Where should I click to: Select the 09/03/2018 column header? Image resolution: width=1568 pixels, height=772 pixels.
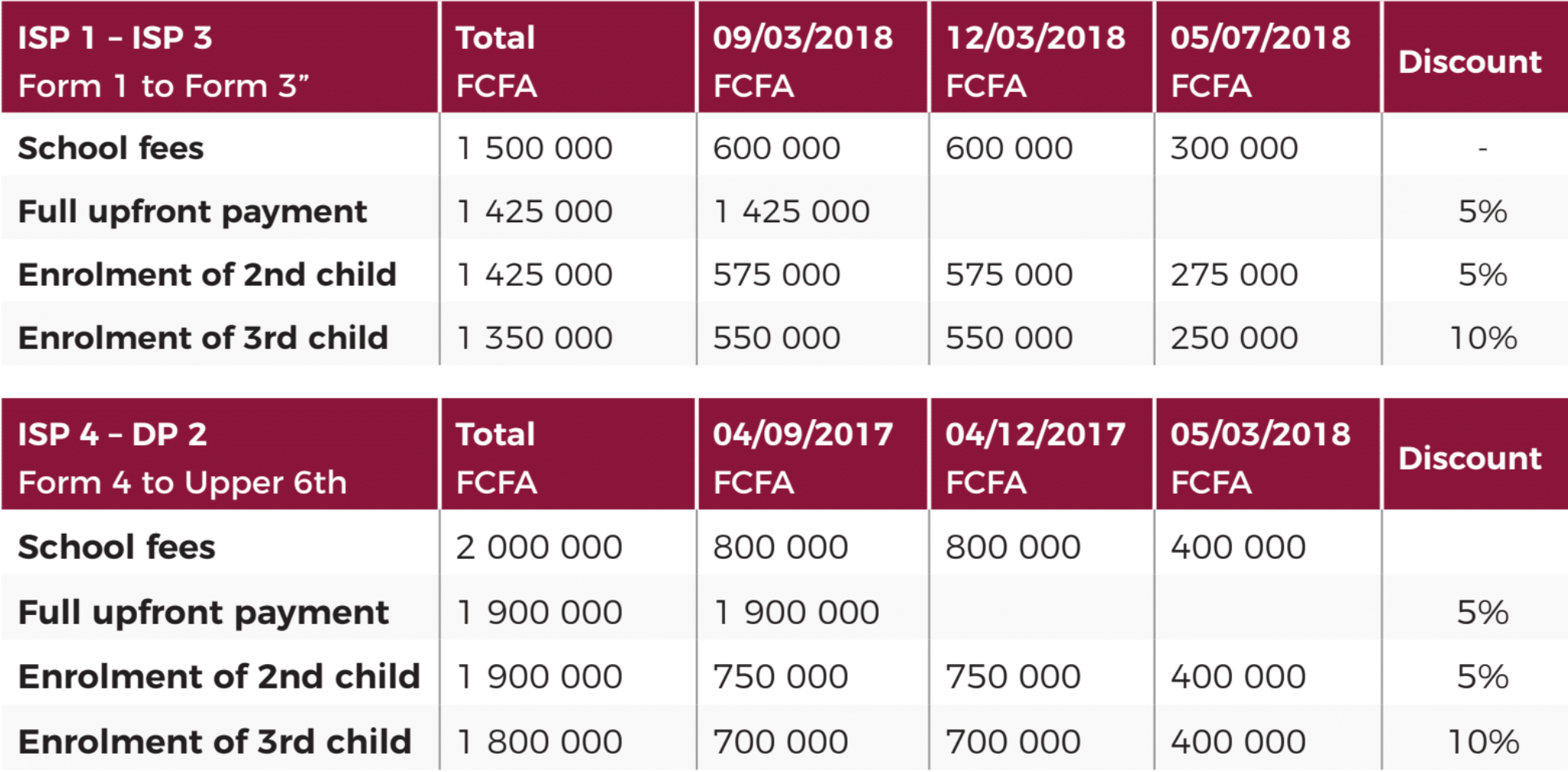(x=802, y=38)
